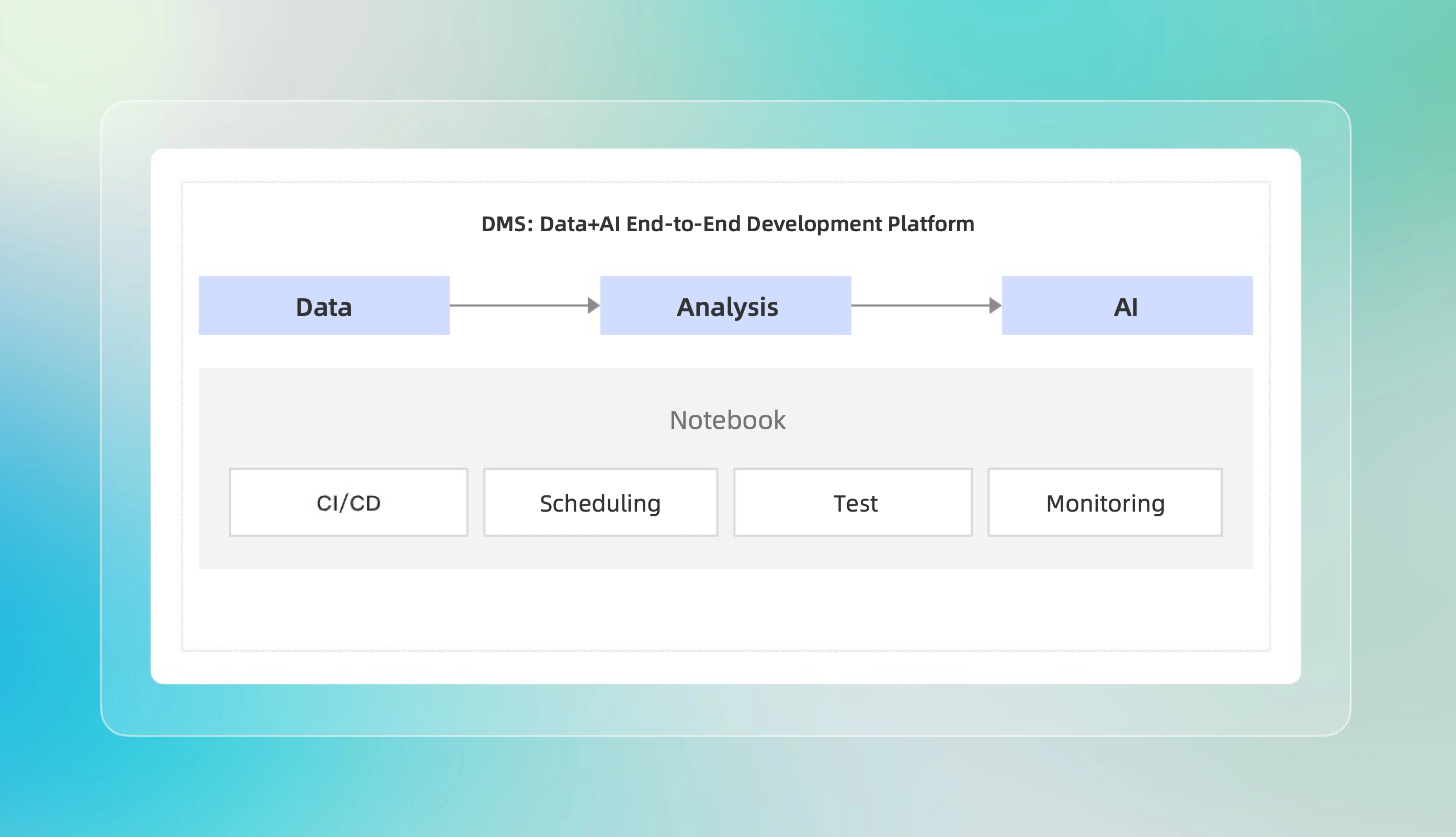Open the Monitoring box
This screenshot has height=837, width=1456.
(x=1105, y=502)
